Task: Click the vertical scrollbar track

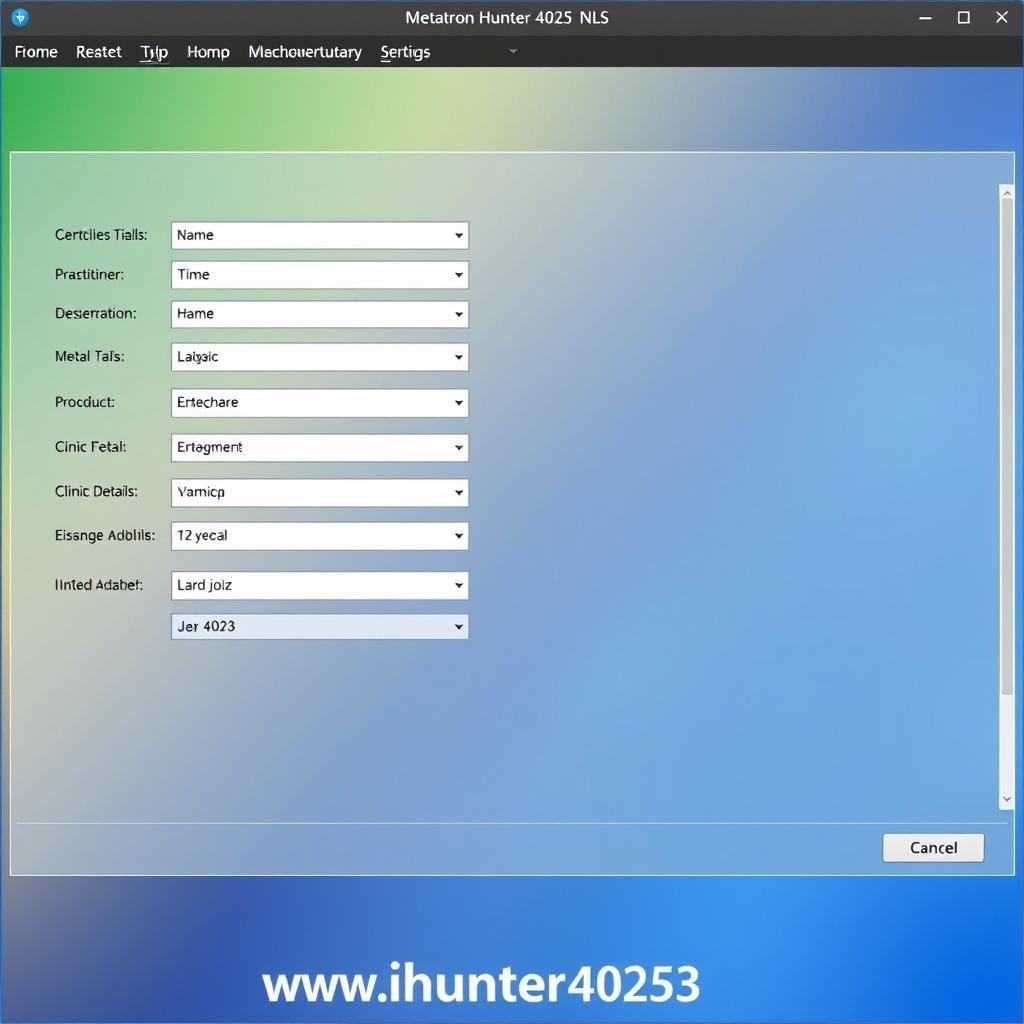Action: click(1006, 500)
